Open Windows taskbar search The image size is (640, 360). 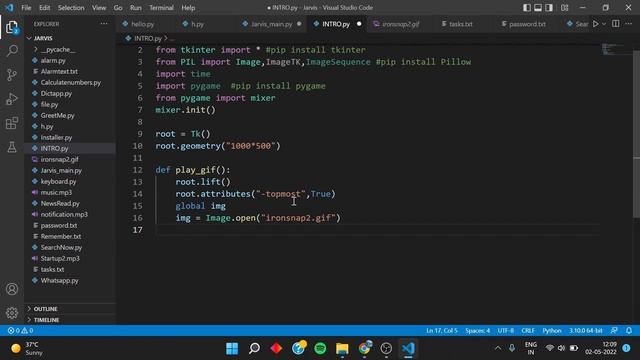(x=254, y=349)
